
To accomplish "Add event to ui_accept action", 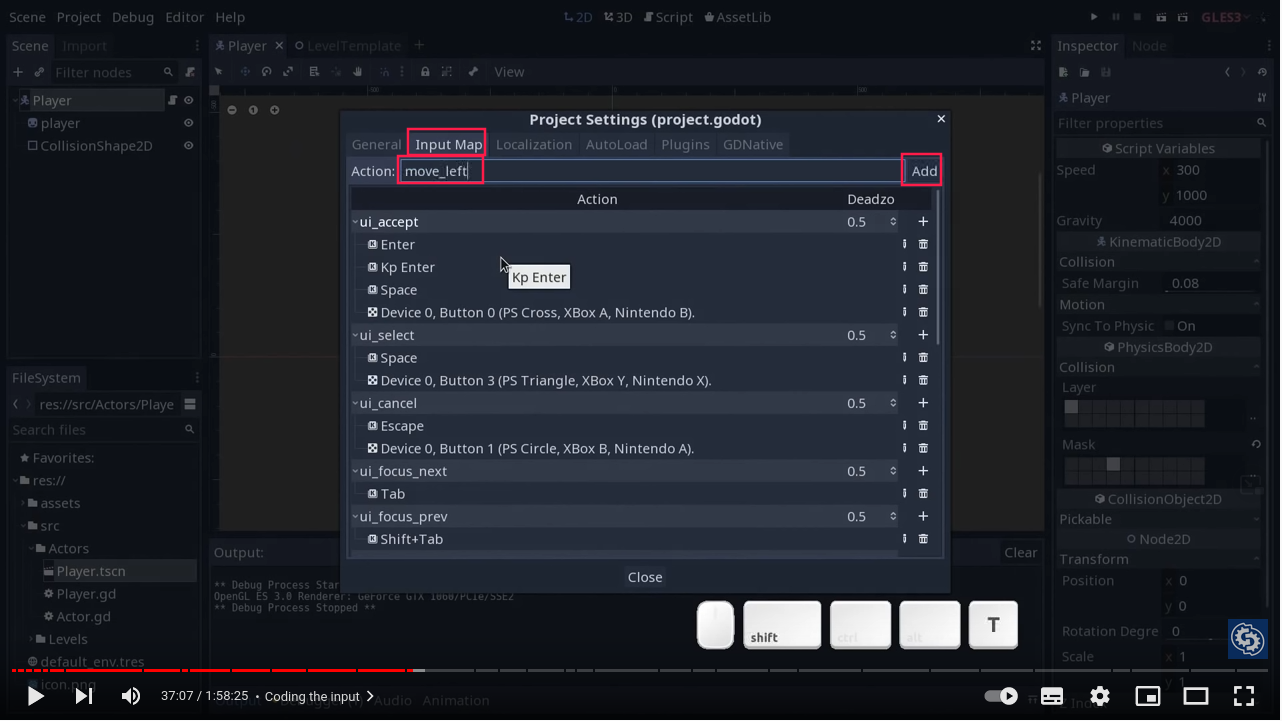I will click(923, 222).
